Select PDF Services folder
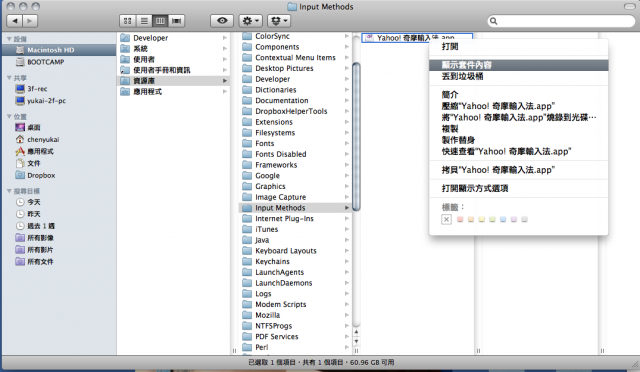640x372 pixels. [x=295, y=336]
